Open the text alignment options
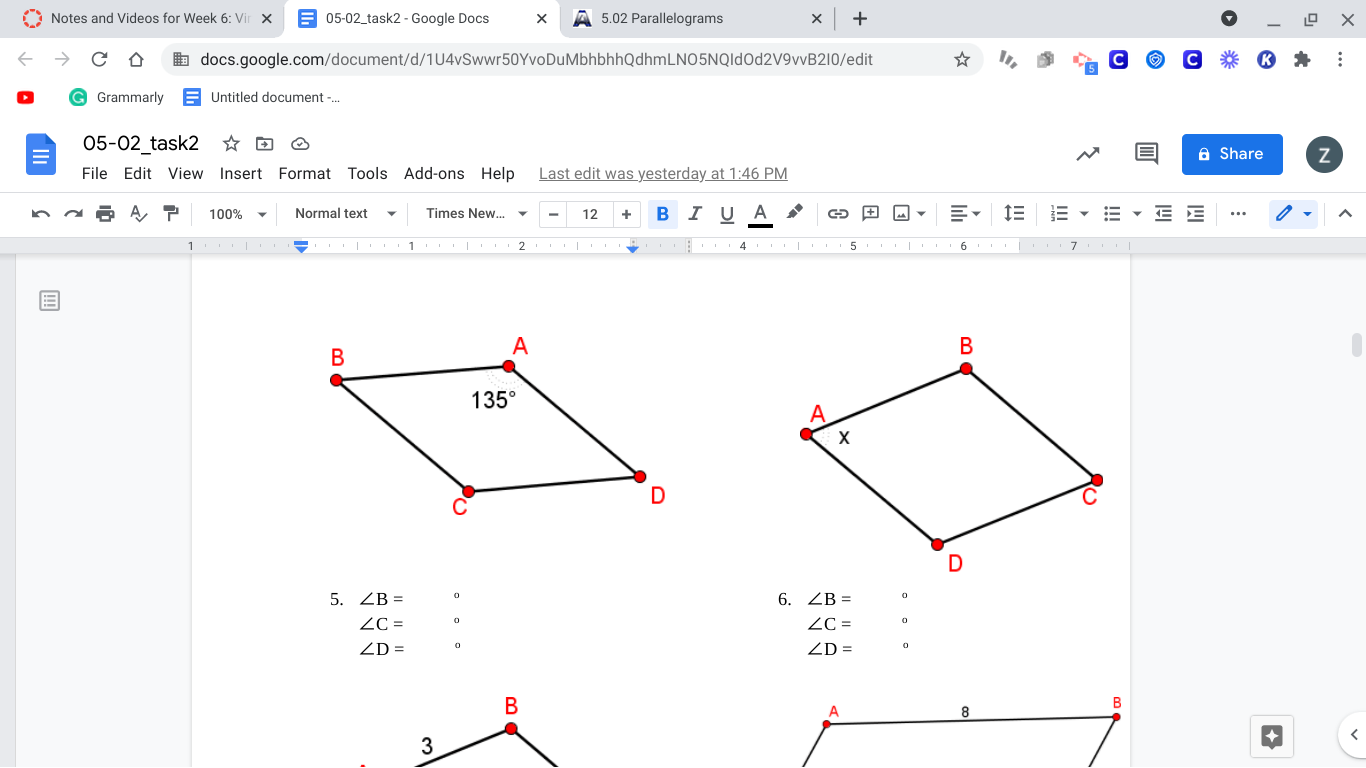Viewport: 1366px width, 768px height. (x=965, y=214)
